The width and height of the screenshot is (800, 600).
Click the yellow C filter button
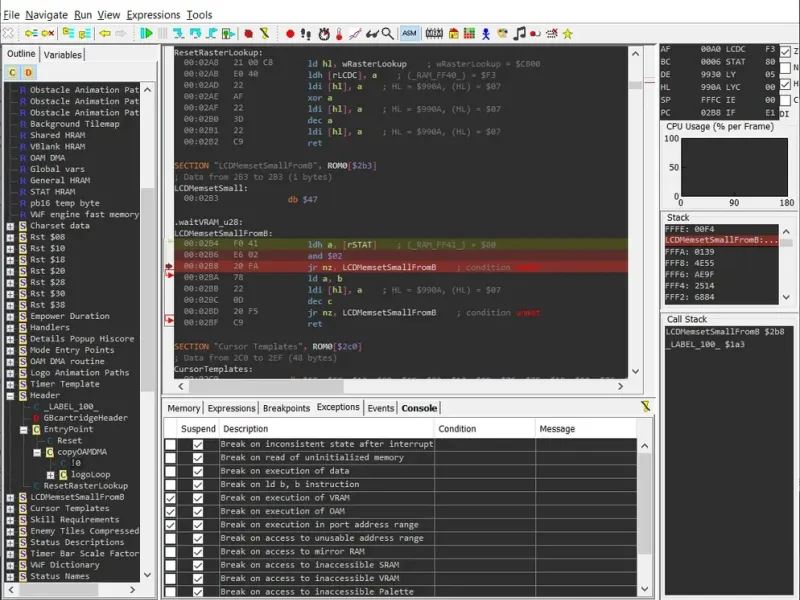13,72
